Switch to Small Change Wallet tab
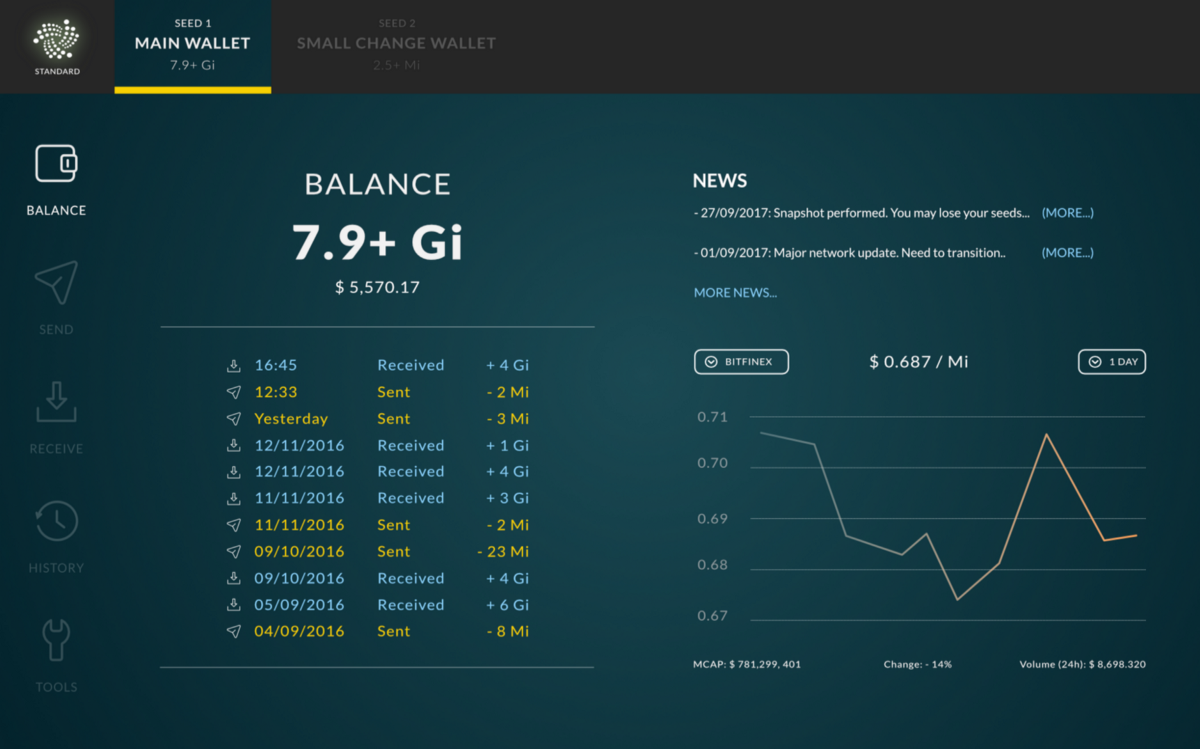 [396, 47]
